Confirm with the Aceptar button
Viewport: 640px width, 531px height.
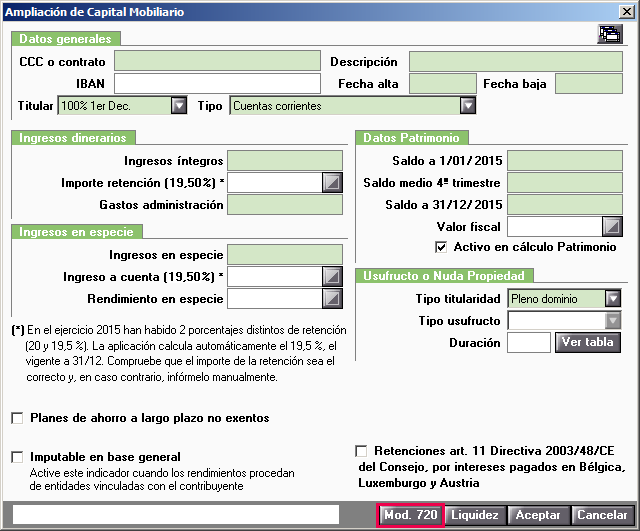point(537,515)
